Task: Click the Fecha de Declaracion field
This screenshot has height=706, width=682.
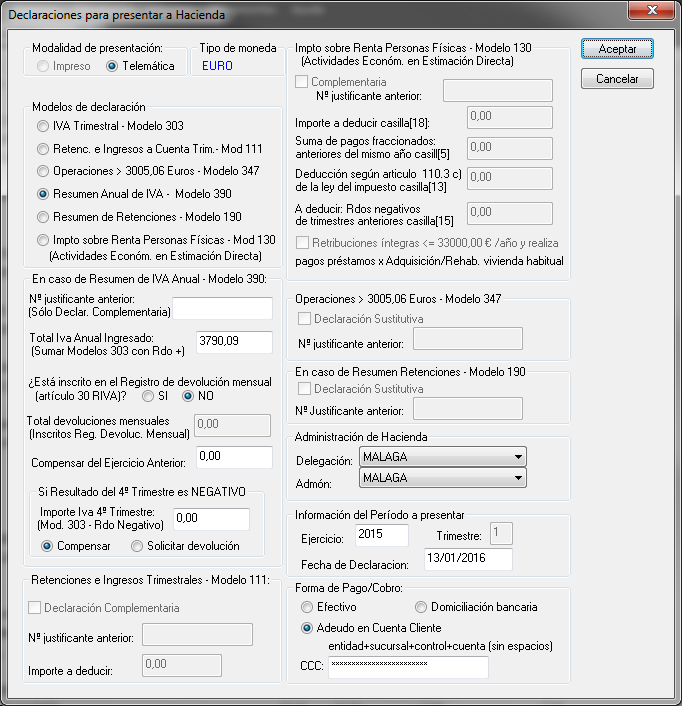Action: click(x=468, y=559)
